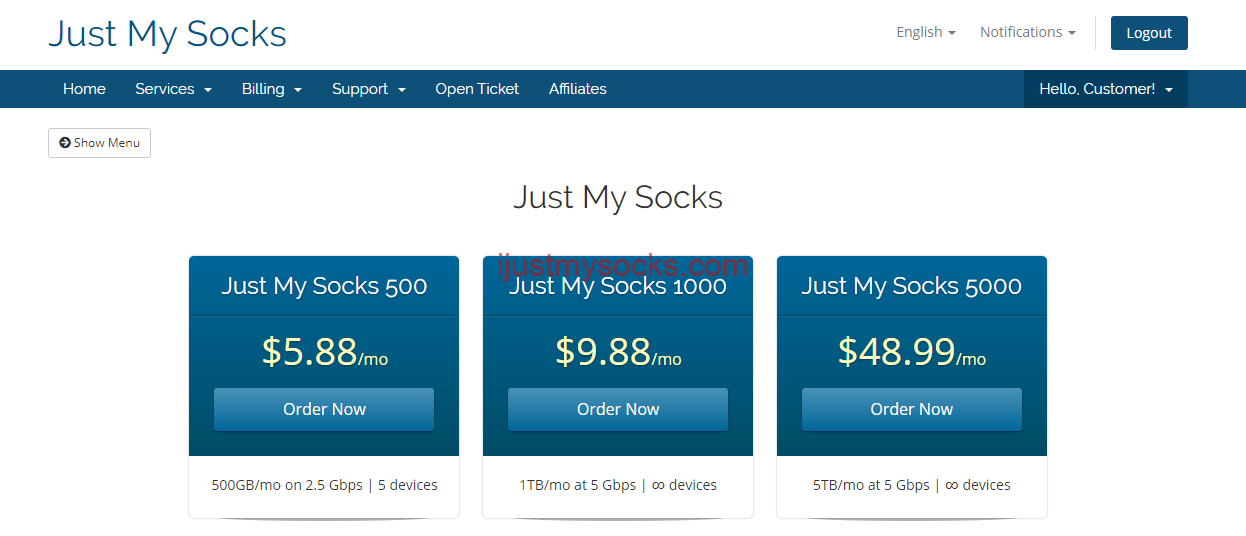Viewport: 1246px width, 536px height.
Task: Click the Just My Socks 500 plan title
Action: click(324, 286)
